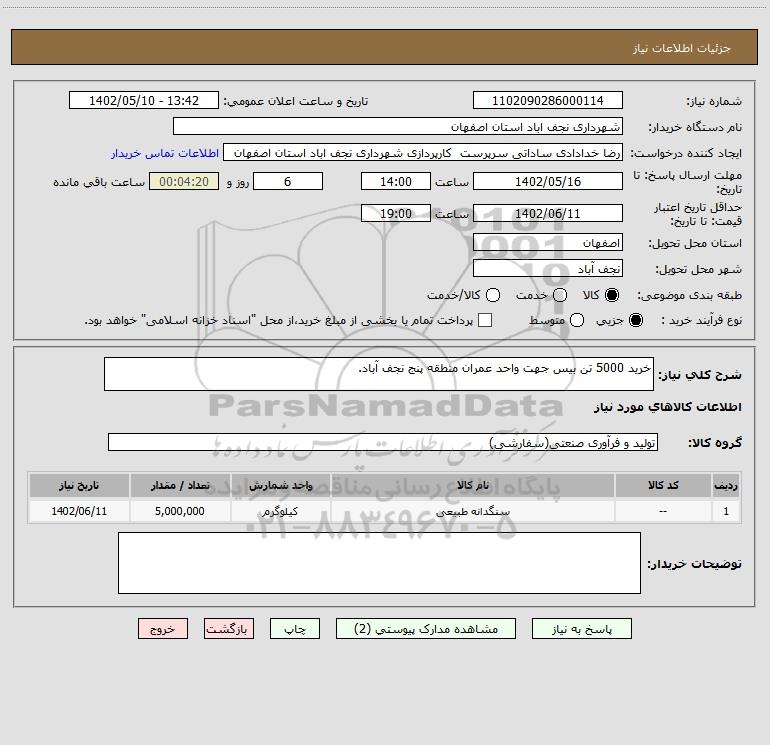
Task: Click the buyer organization name field
Action: [x=398, y=126]
